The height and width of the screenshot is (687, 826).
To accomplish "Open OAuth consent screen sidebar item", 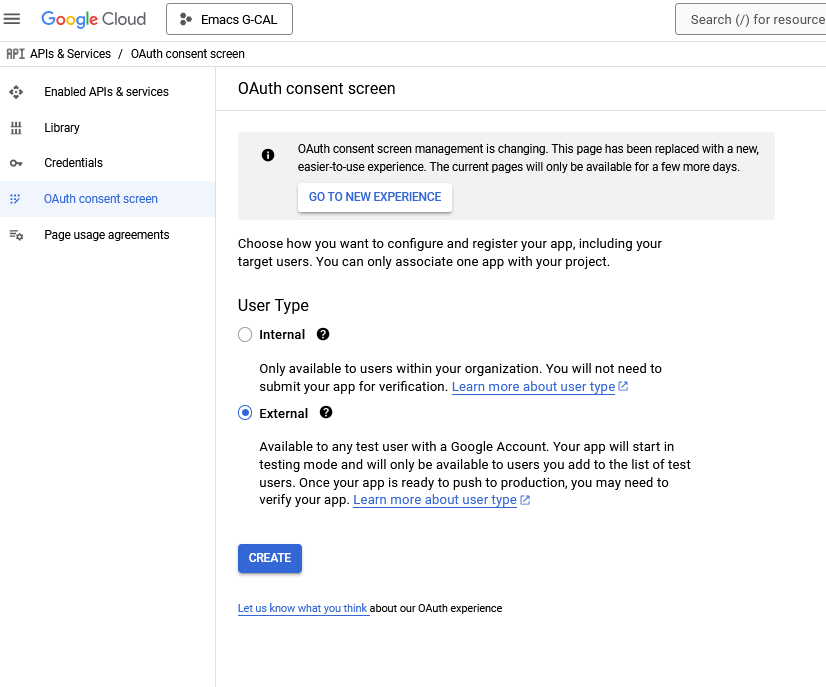I will 101,199.
